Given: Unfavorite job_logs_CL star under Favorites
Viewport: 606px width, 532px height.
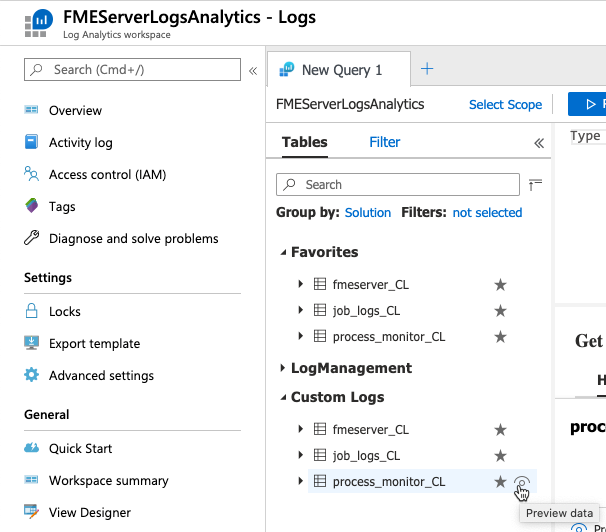Looking at the screenshot, I should point(500,311).
